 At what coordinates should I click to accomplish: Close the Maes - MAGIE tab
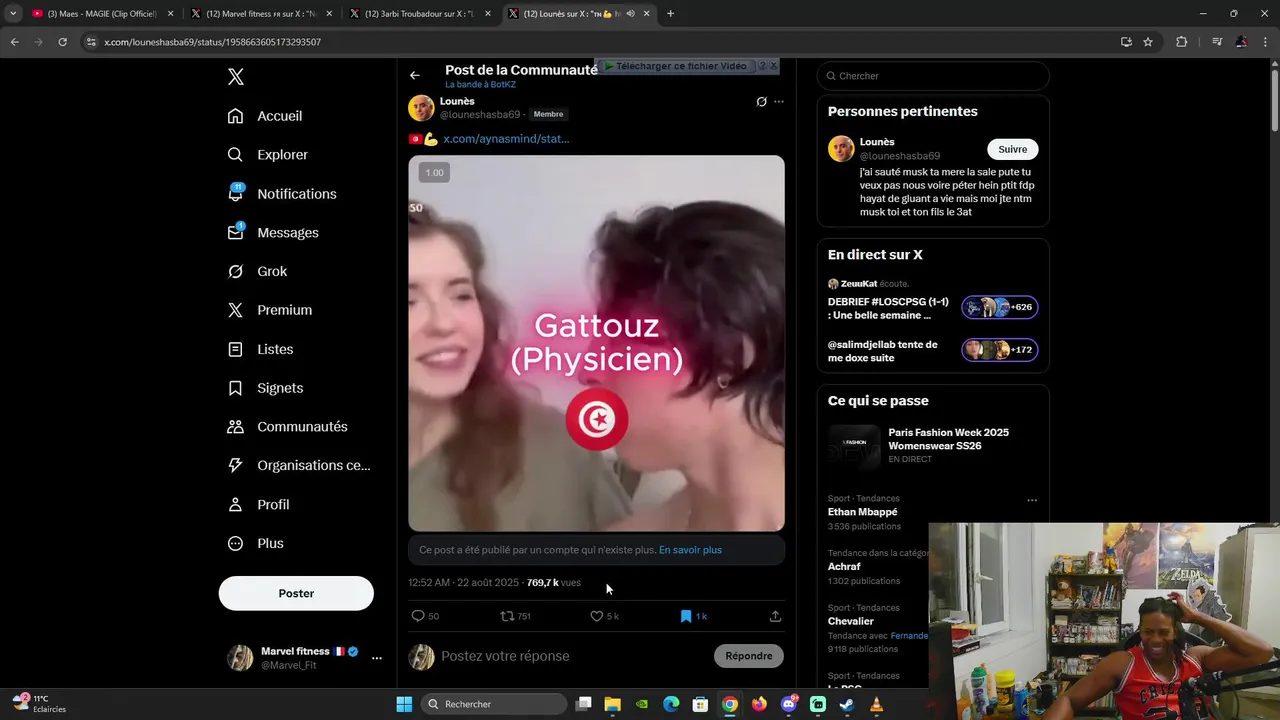[170, 14]
